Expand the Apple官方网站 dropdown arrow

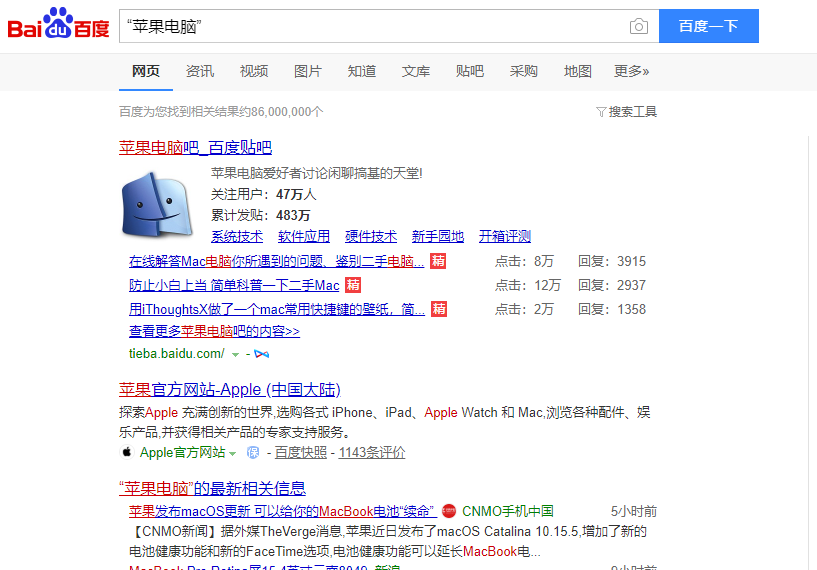(232, 453)
